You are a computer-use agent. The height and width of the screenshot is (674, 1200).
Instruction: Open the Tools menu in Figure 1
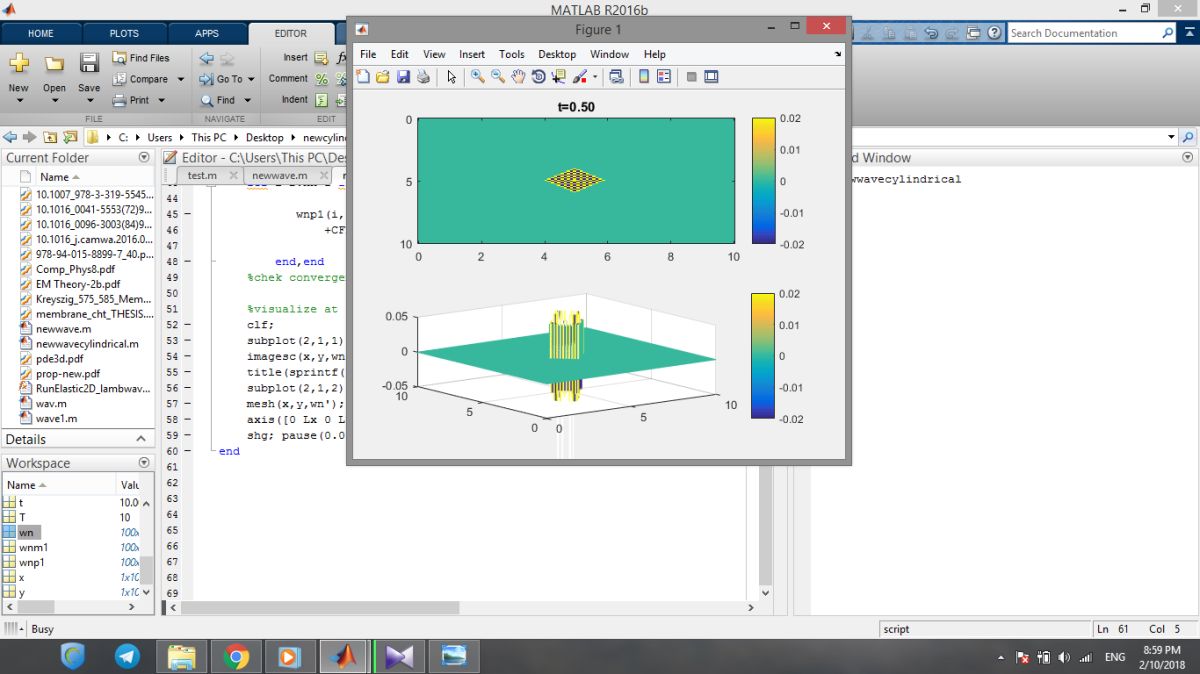[x=511, y=54]
